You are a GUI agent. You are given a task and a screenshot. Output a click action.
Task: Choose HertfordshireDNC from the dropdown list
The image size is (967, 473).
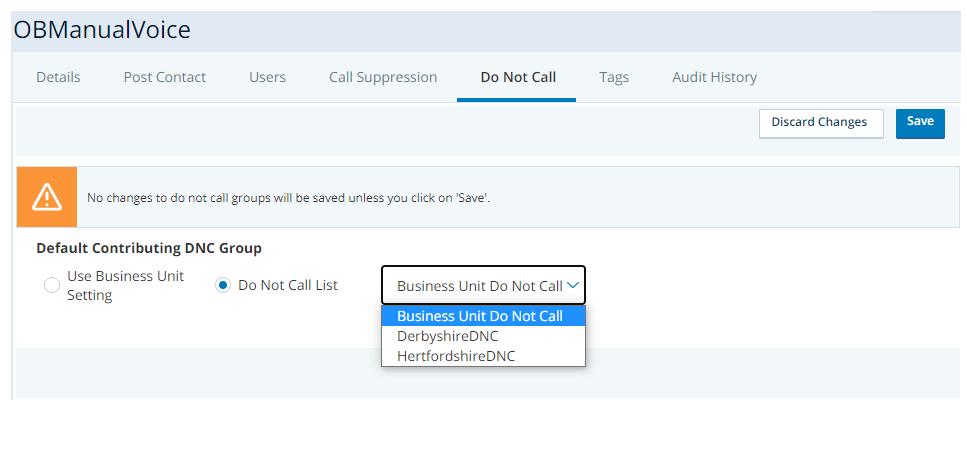tap(483, 356)
